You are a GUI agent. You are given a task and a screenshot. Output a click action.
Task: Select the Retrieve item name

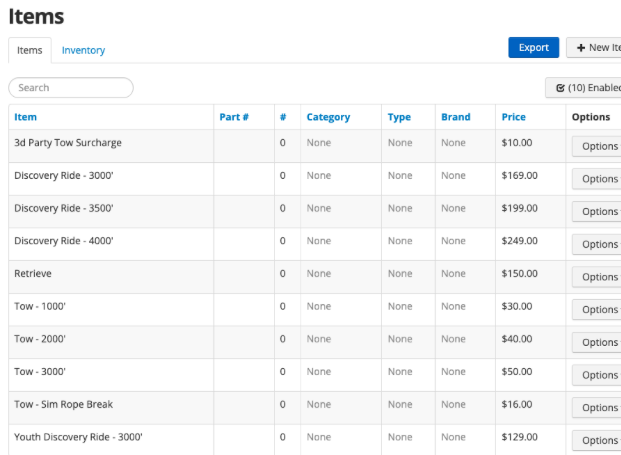pos(33,273)
